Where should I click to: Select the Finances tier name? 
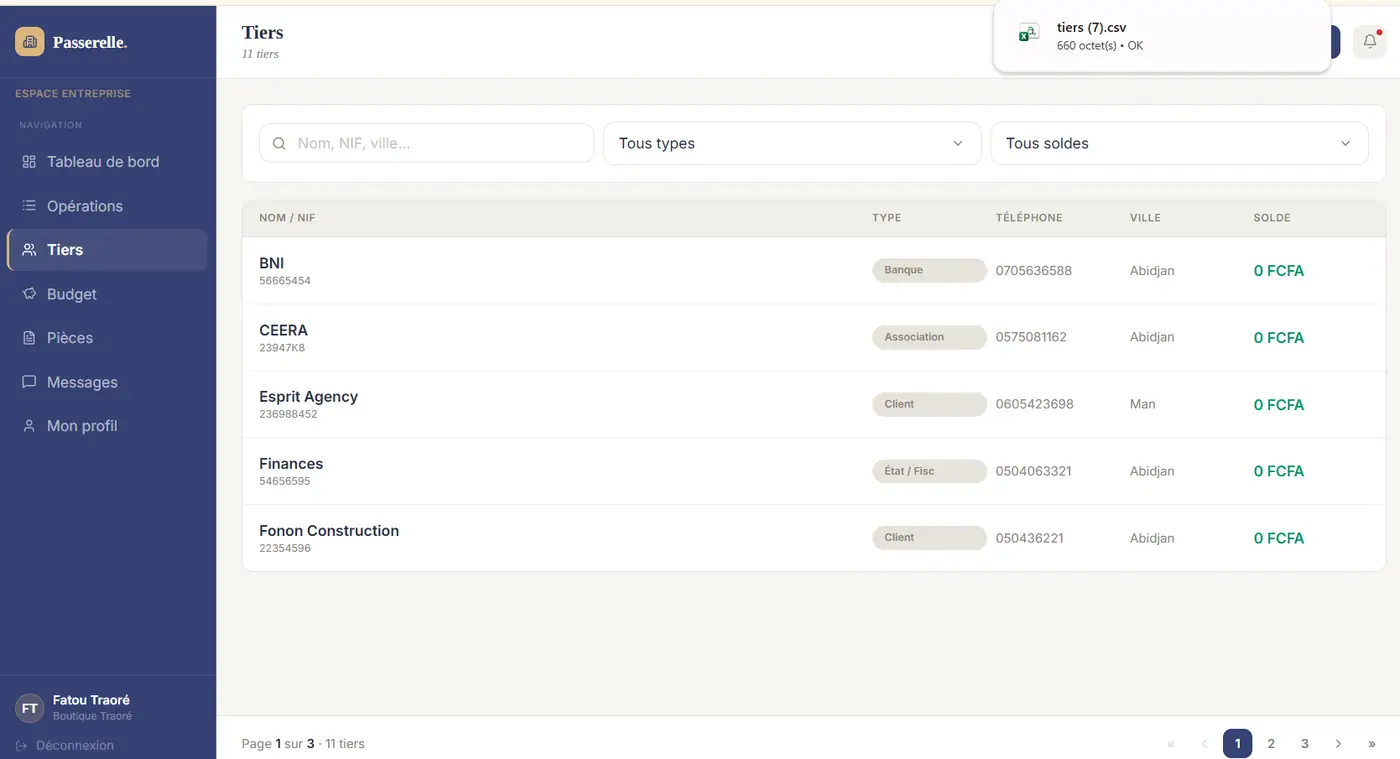tap(291, 464)
